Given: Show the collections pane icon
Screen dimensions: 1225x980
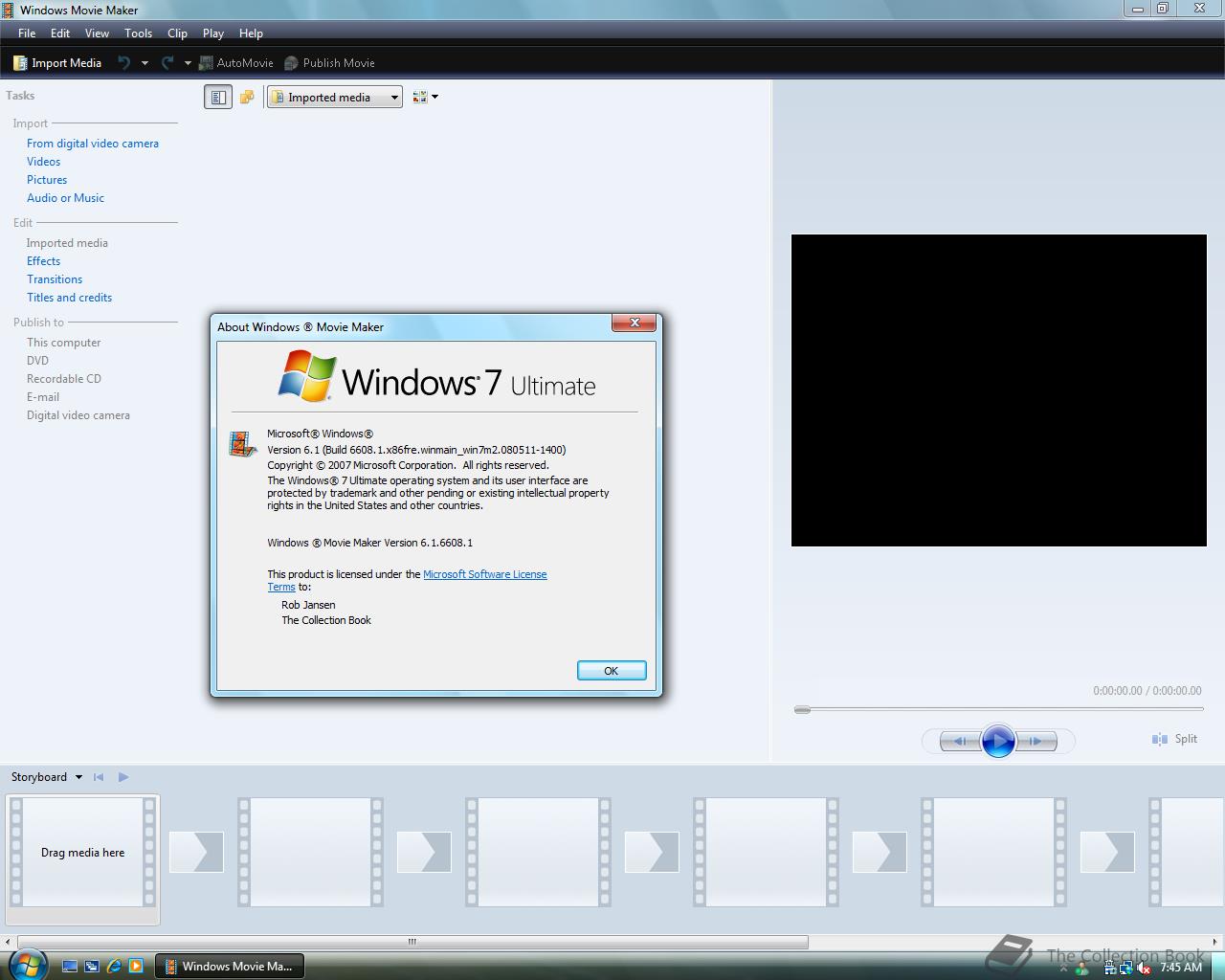Looking at the screenshot, I should point(247,97).
